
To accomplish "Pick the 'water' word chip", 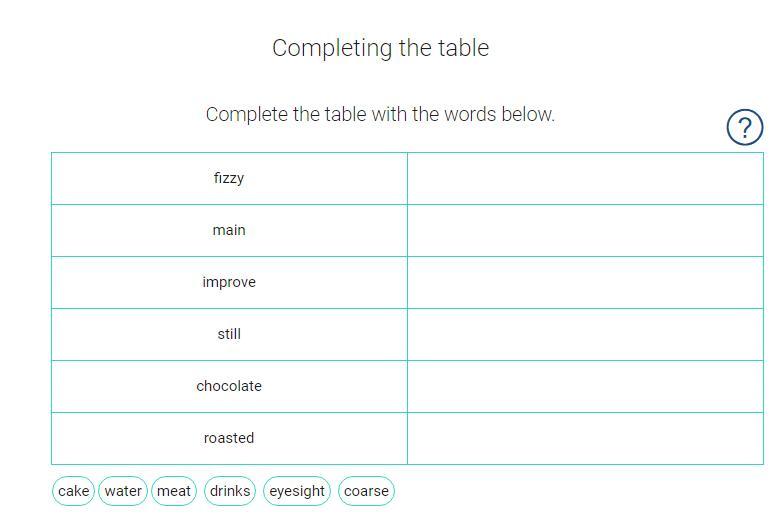I will pyautogui.click(x=123, y=491).
